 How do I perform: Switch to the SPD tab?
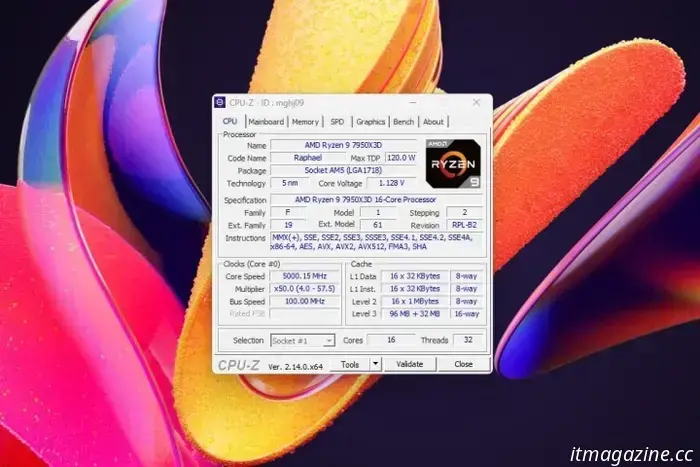tap(337, 121)
